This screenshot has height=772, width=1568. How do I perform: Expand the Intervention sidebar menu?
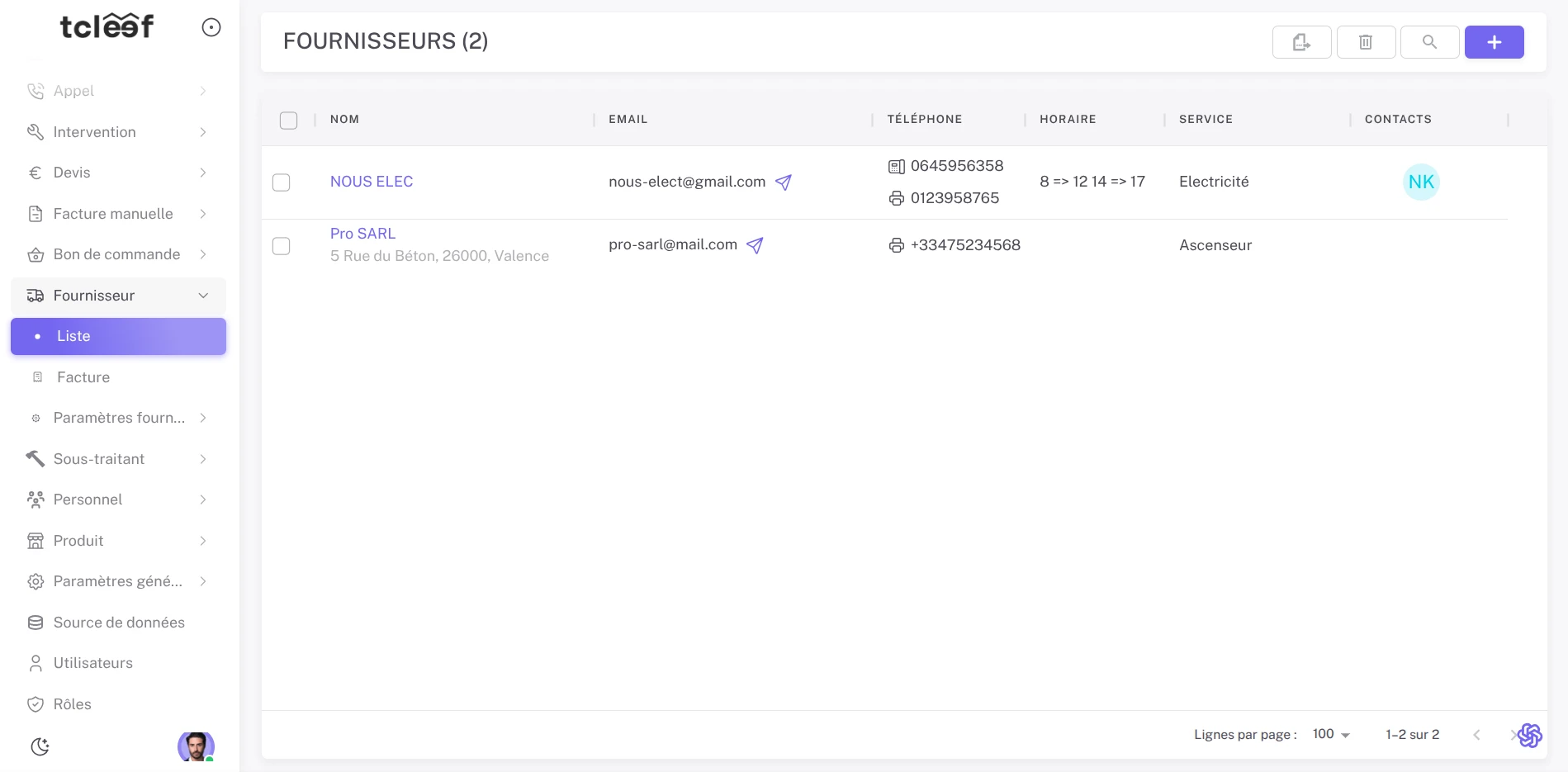[118, 132]
